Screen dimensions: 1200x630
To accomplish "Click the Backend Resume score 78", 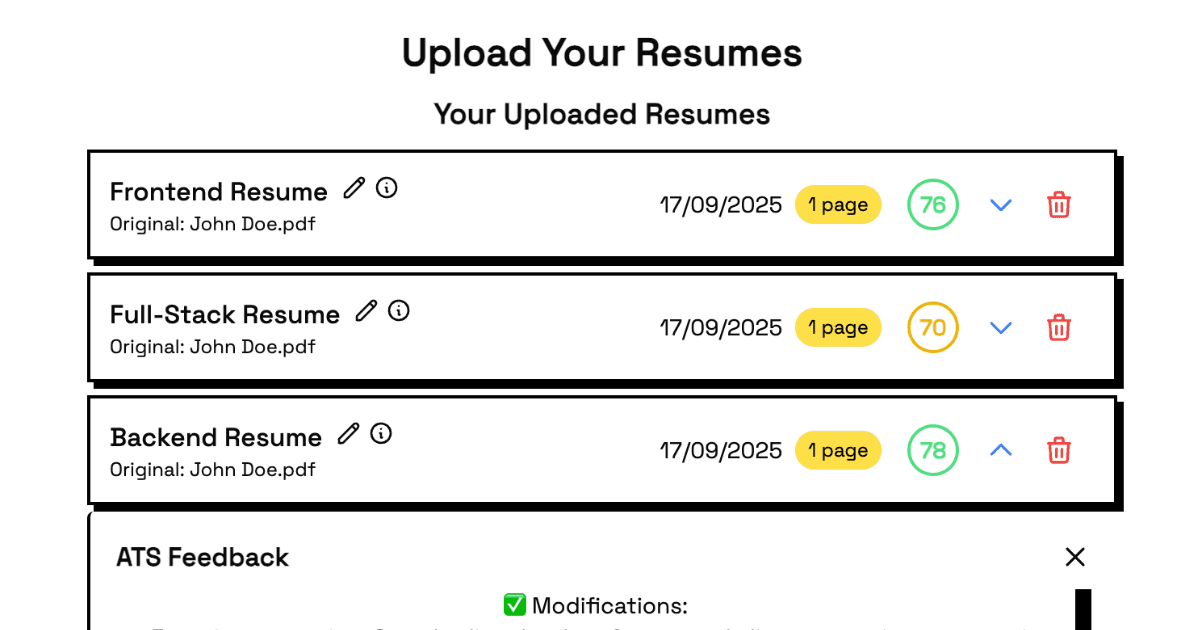I will pos(933,451).
